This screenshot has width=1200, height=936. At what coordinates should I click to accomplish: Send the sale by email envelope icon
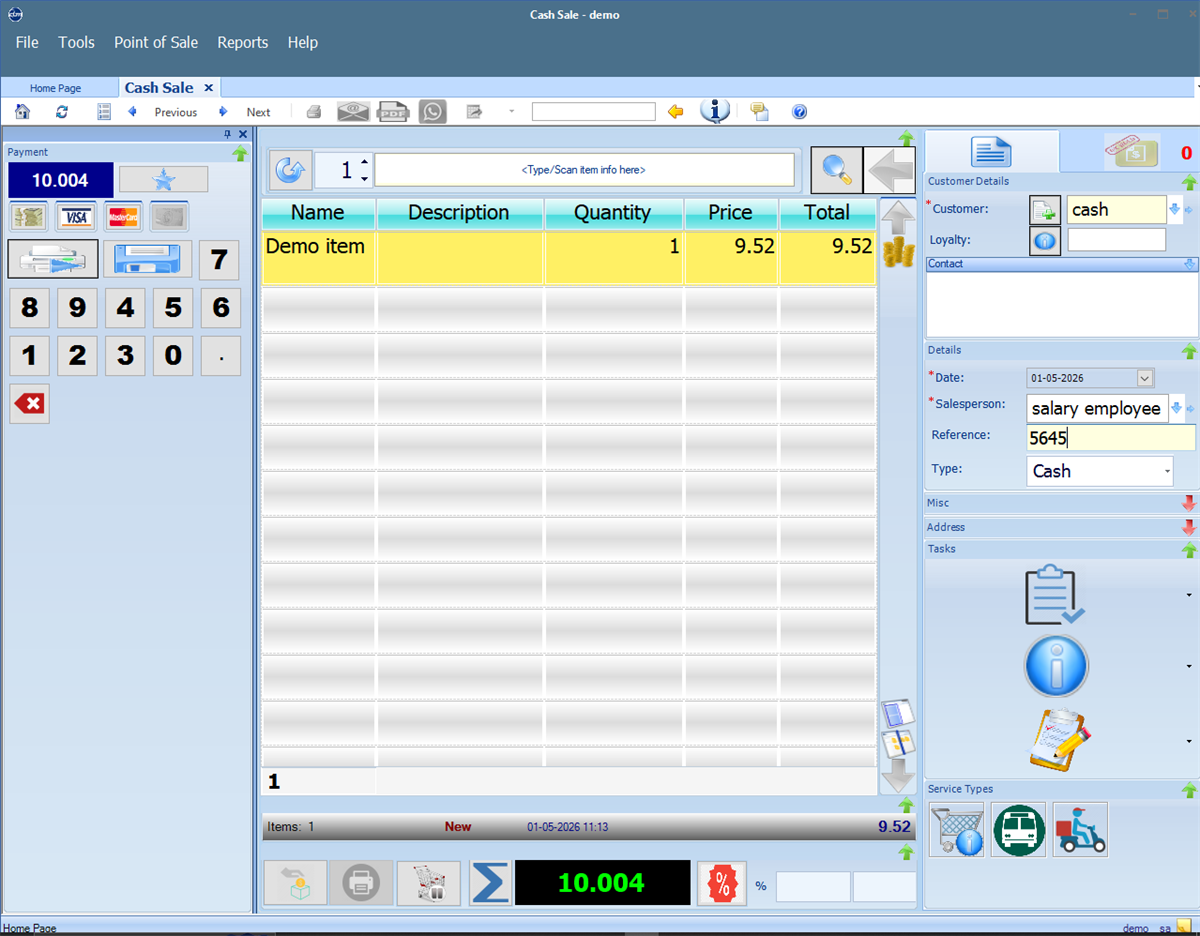(x=353, y=112)
